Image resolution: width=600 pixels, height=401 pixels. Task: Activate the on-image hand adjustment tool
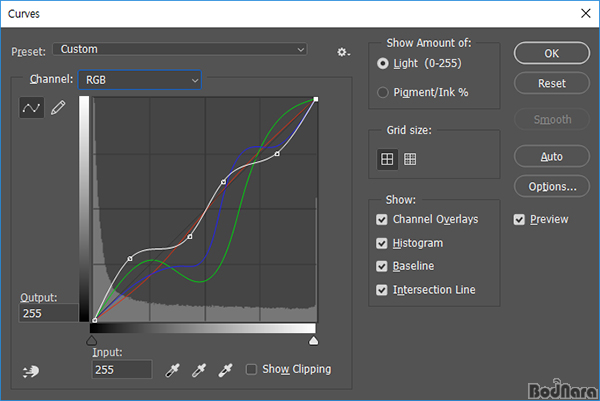tap(31, 371)
